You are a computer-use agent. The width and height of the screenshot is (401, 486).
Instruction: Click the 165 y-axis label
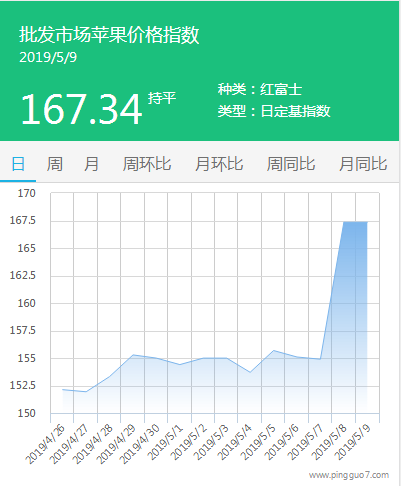26,248
